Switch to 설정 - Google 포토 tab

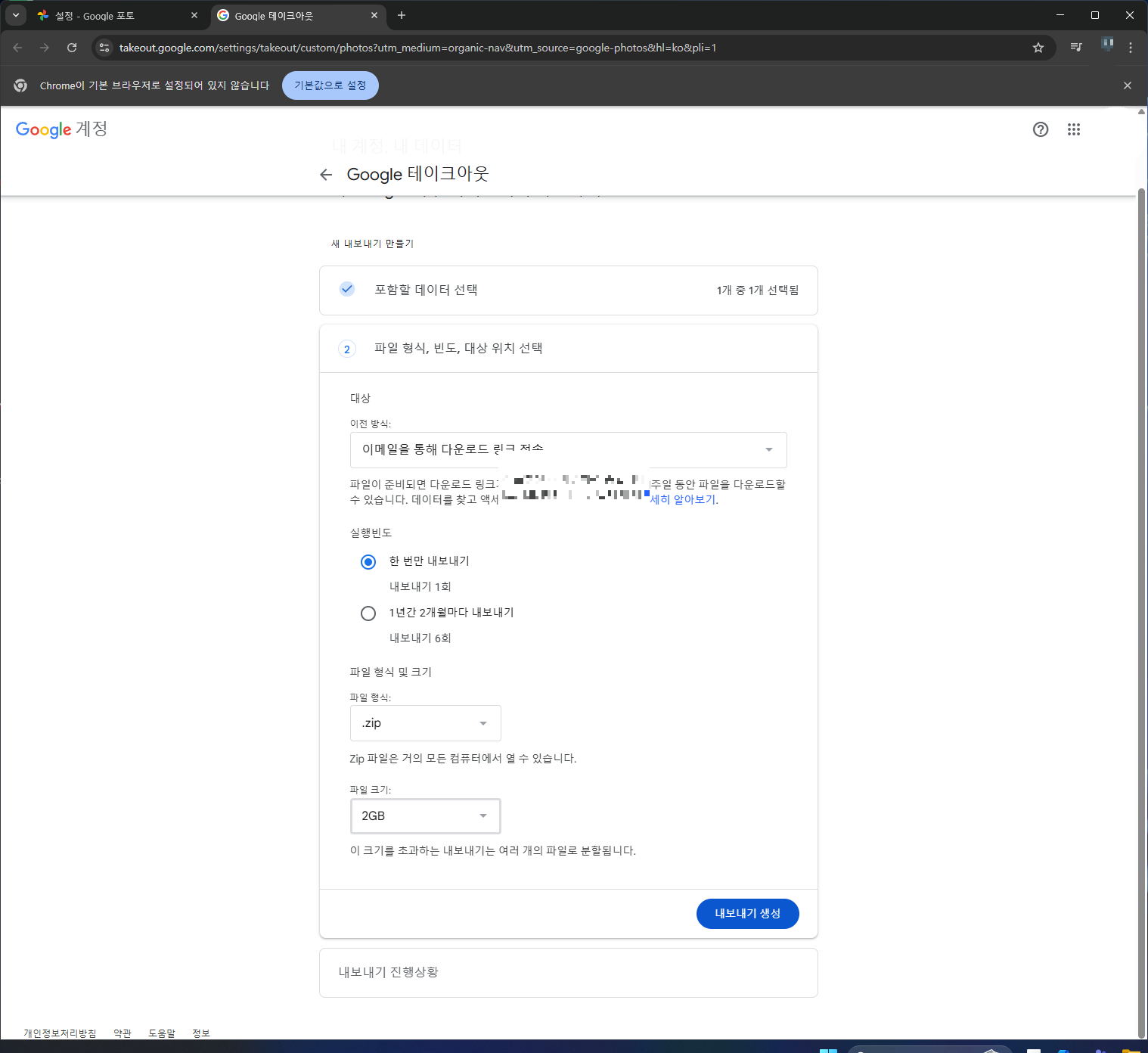118,16
